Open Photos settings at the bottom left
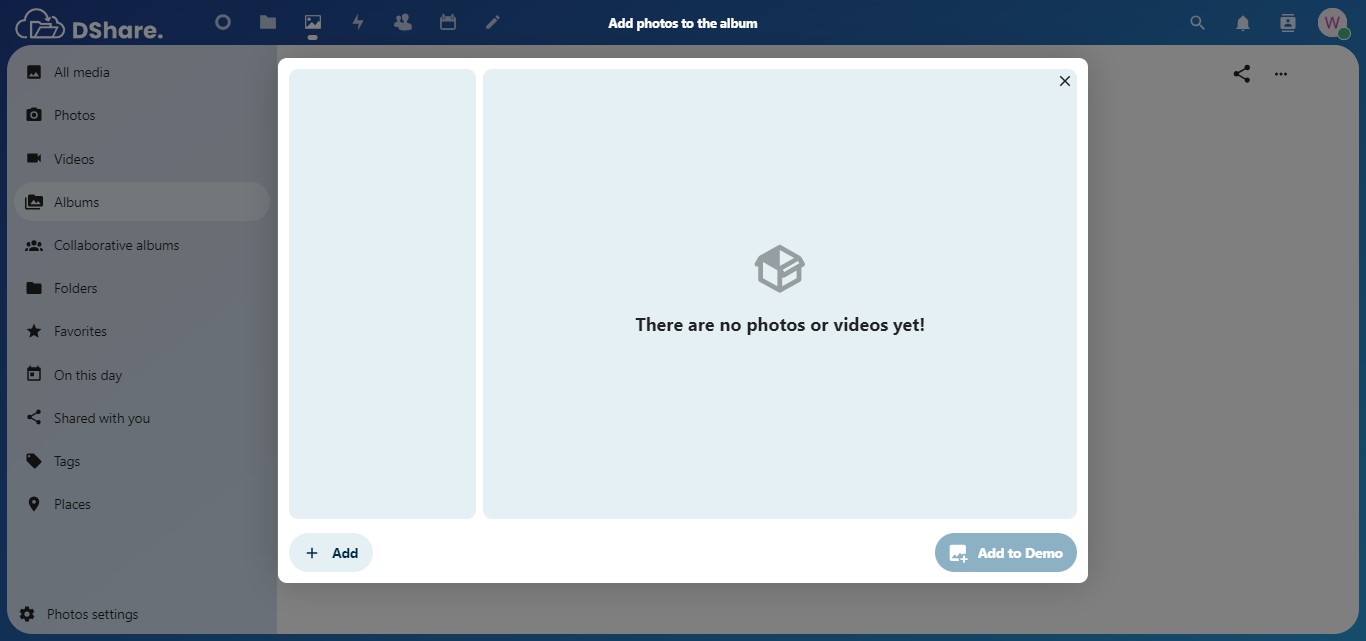Screen dimensions: 1366x641 92,614
